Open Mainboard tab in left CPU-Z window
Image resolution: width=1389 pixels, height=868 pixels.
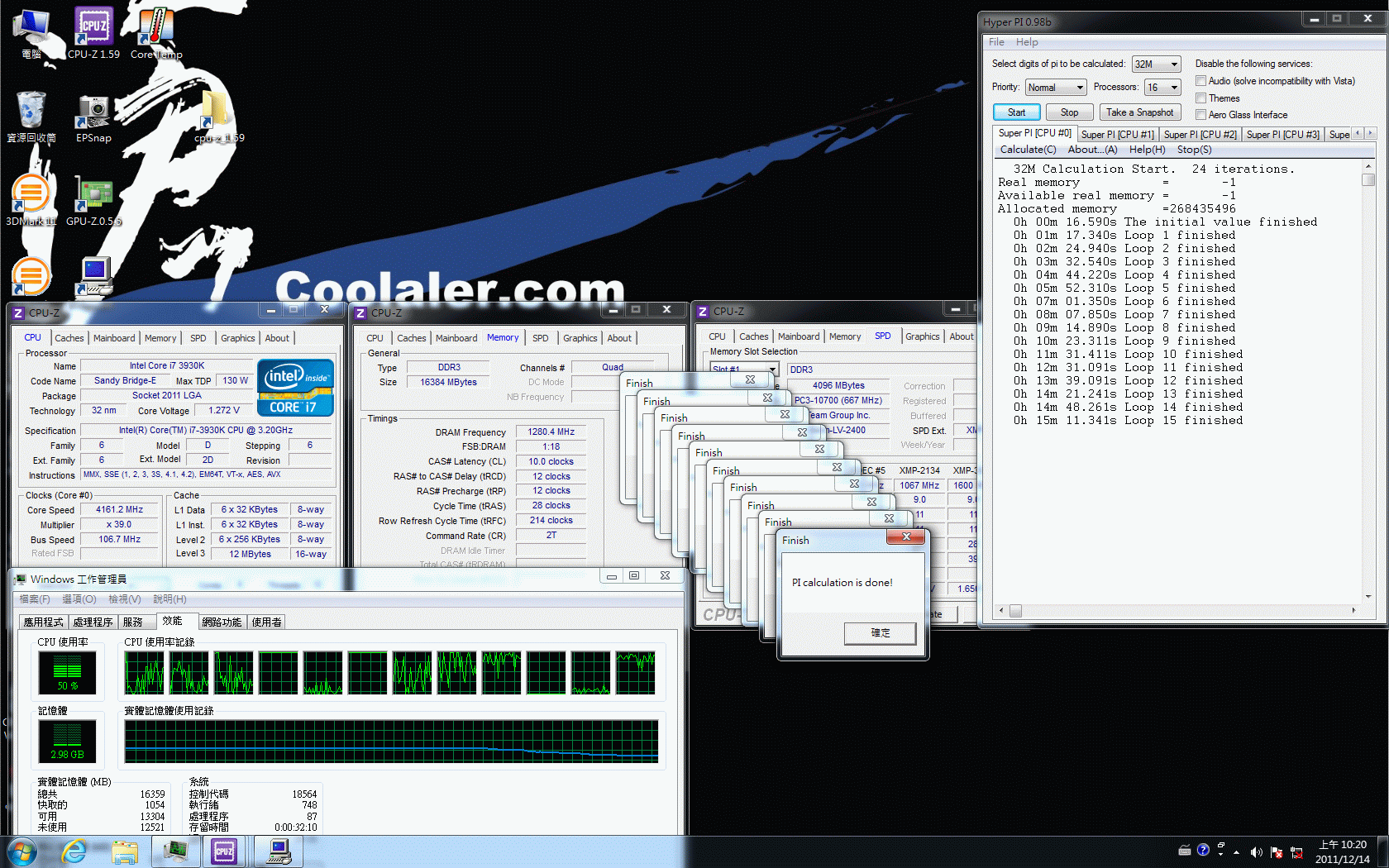click(x=114, y=338)
